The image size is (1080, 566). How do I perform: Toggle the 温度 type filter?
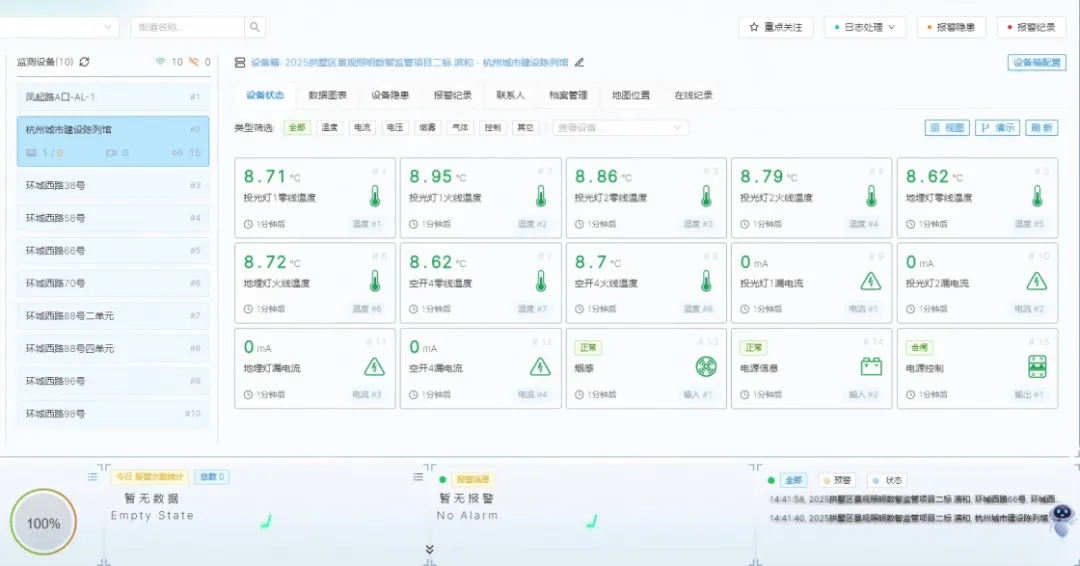coord(329,128)
